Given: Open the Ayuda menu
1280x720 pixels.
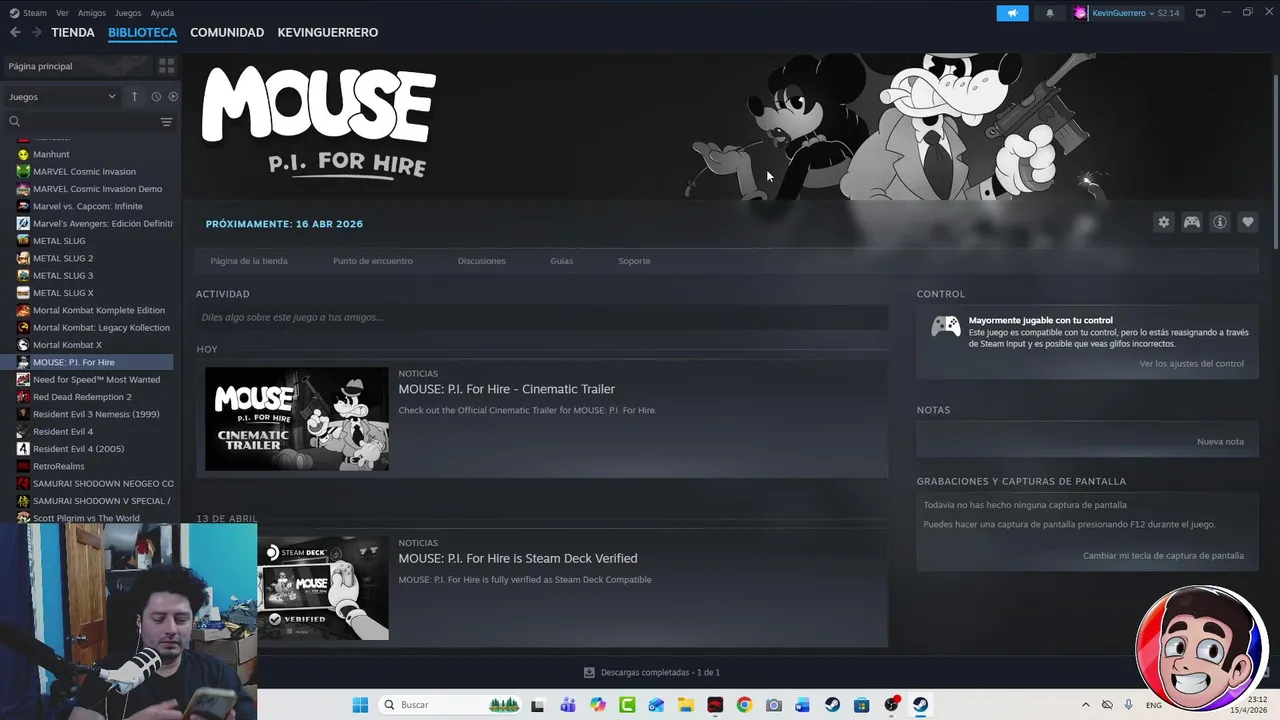Looking at the screenshot, I should (162, 13).
